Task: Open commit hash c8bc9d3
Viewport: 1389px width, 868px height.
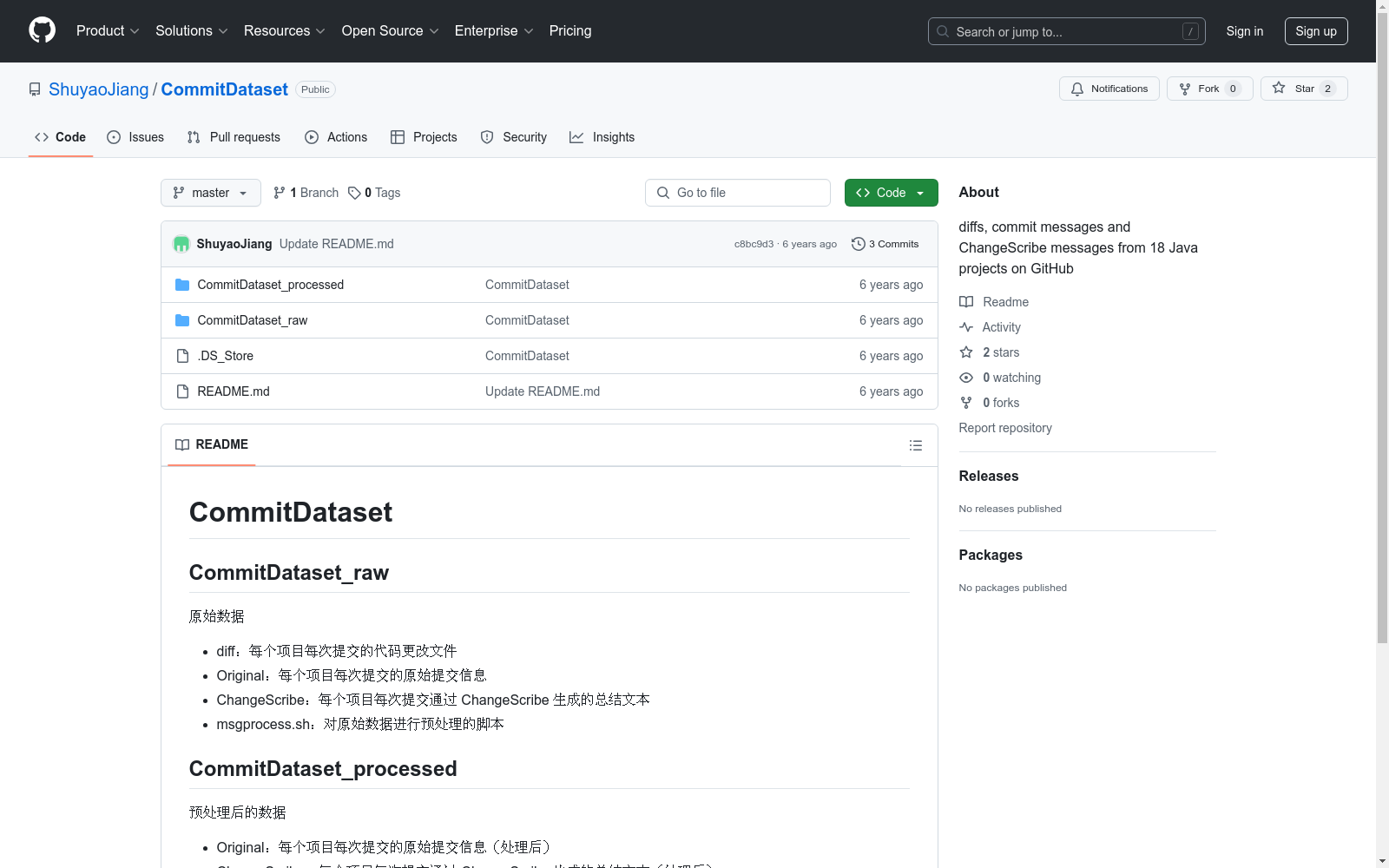Action: point(754,244)
